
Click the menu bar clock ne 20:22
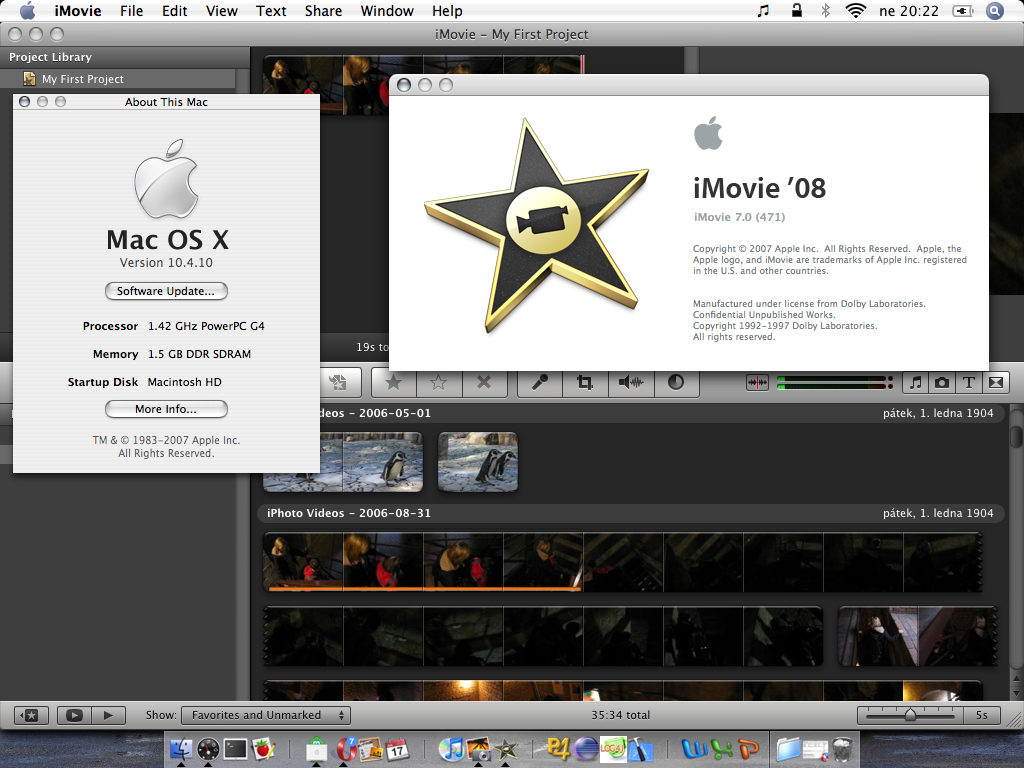(x=908, y=11)
